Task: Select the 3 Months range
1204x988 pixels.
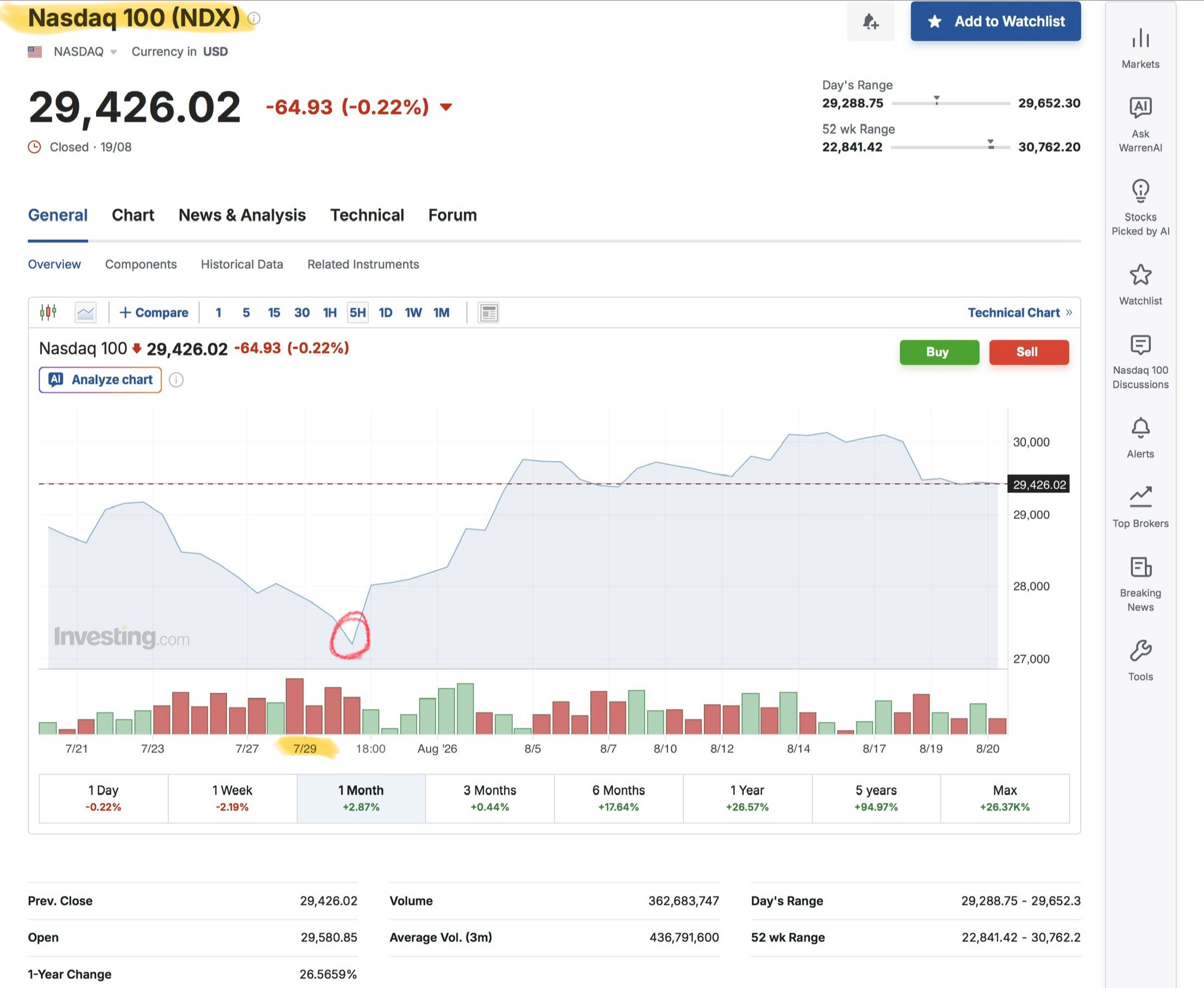Action: [489, 798]
